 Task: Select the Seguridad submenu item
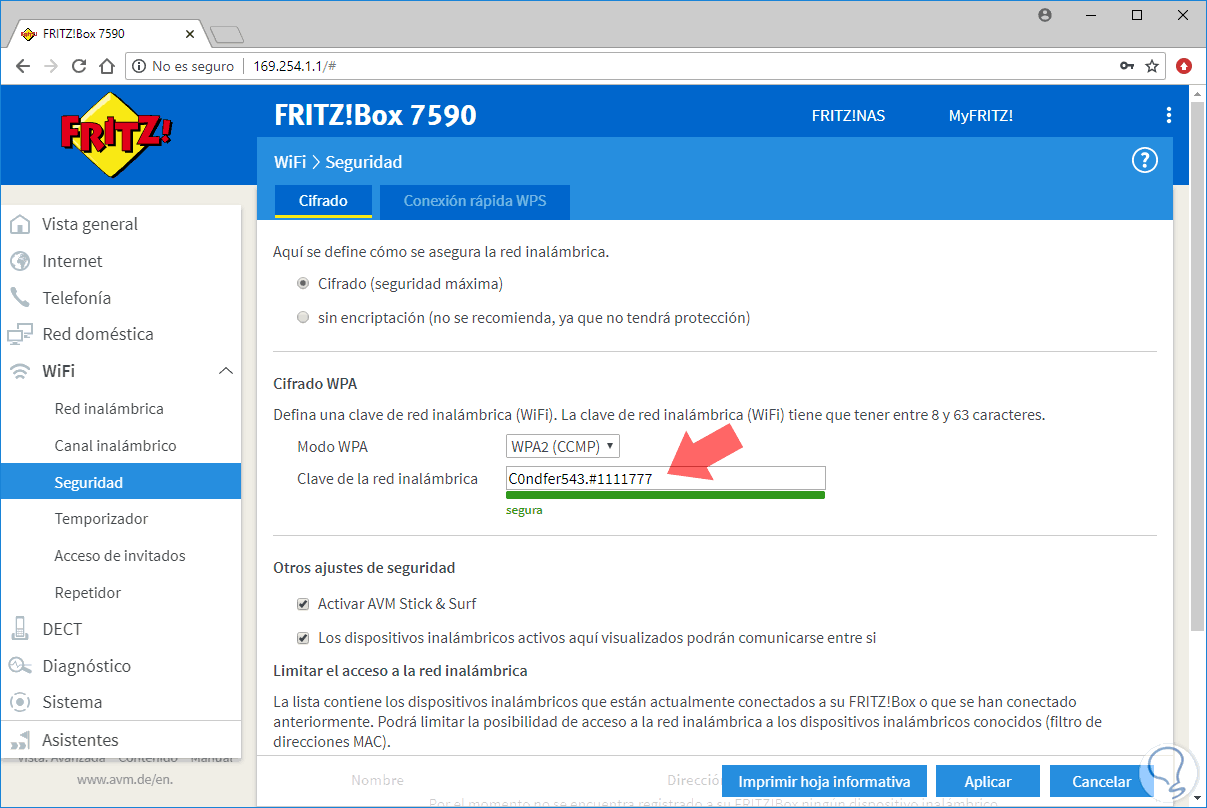click(121, 482)
